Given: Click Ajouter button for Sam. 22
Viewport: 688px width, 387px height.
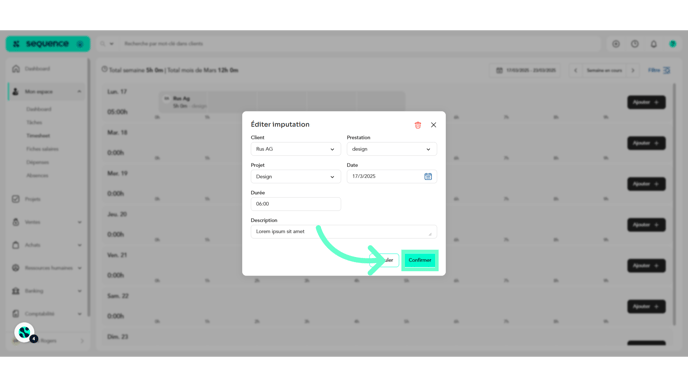Looking at the screenshot, I should pyautogui.click(x=646, y=306).
